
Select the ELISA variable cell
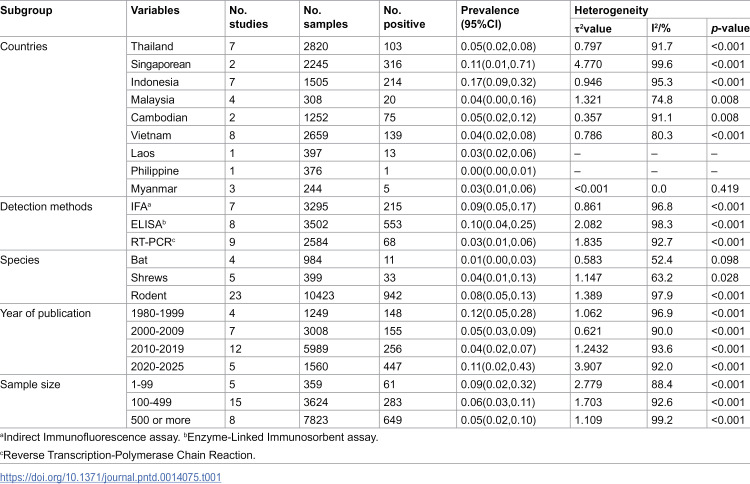[148, 224]
